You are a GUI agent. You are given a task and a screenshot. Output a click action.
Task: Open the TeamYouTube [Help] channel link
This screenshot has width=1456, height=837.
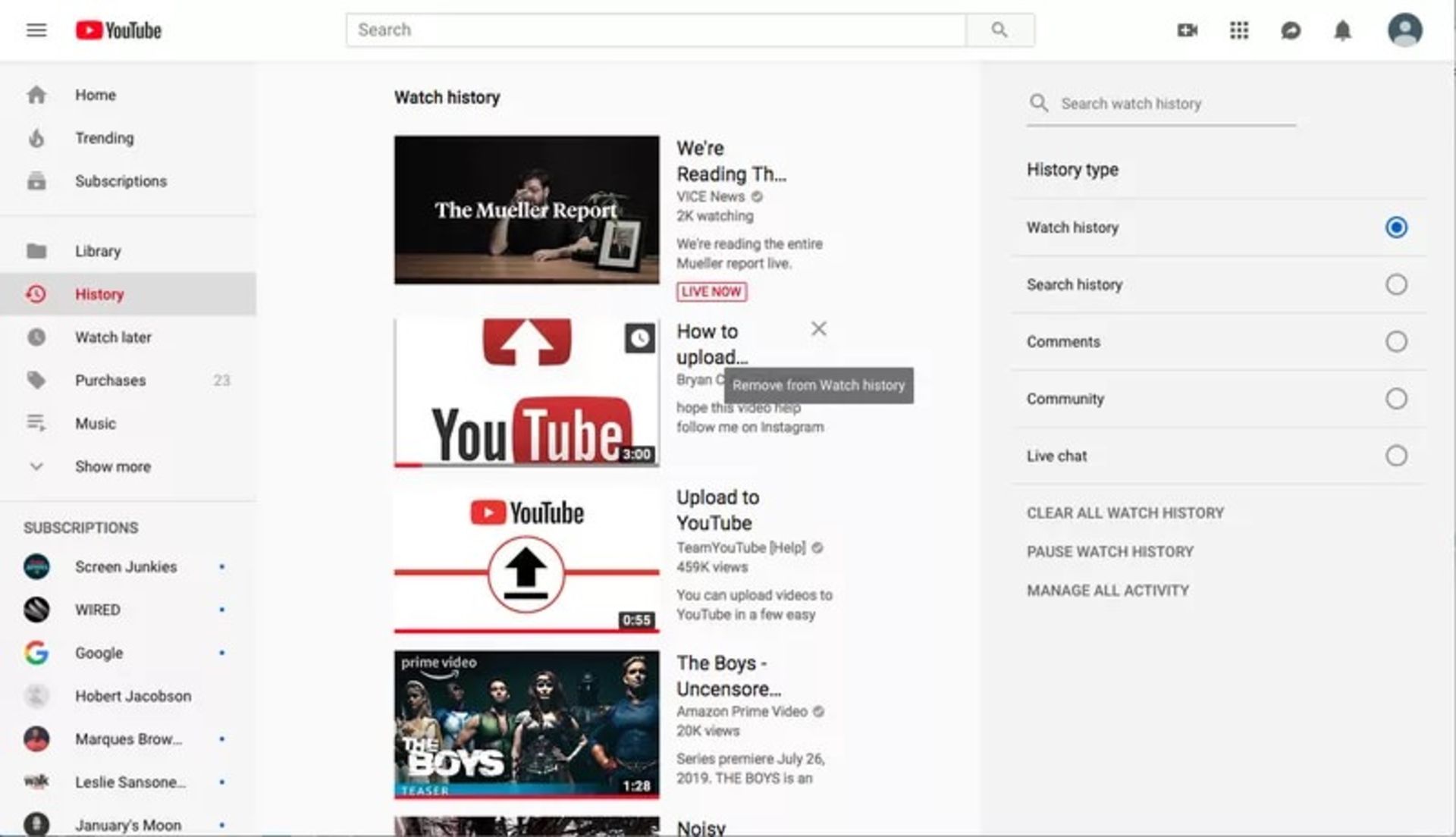point(741,547)
